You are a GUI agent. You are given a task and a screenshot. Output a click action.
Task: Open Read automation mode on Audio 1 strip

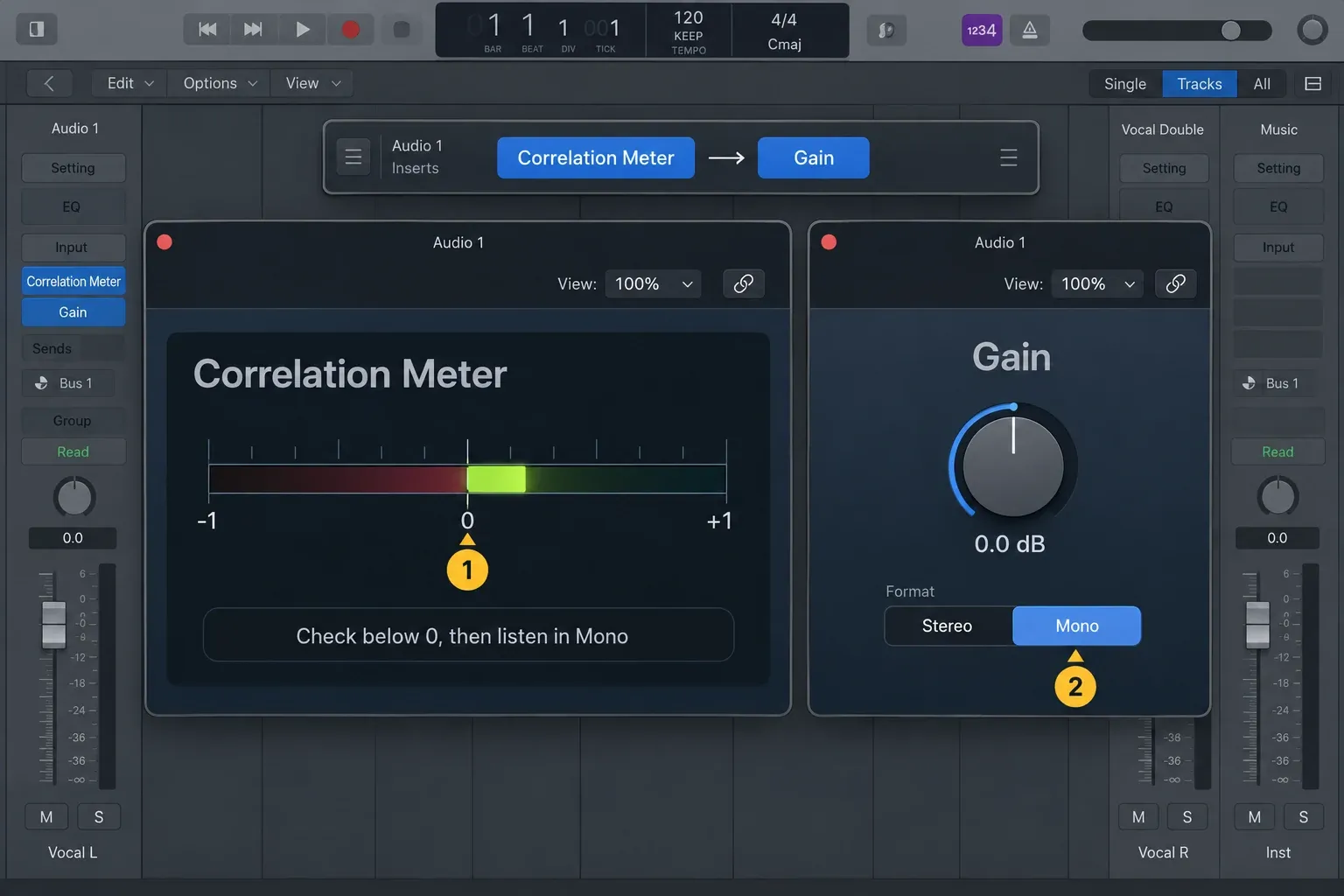(x=73, y=451)
